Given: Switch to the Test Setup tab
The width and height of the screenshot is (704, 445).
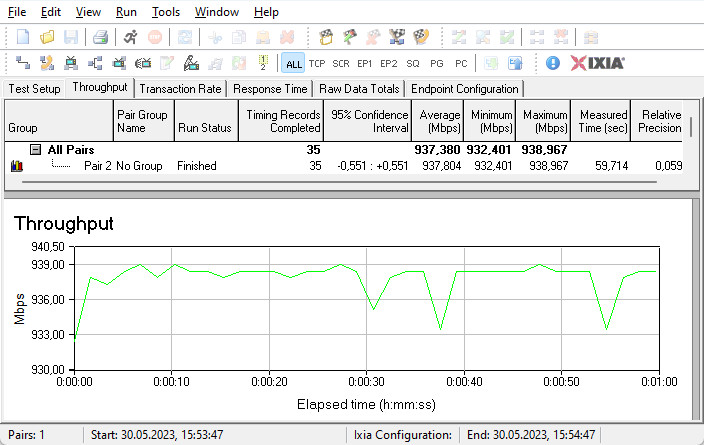Looking at the screenshot, I should pyautogui.click(x=34, y=89).
